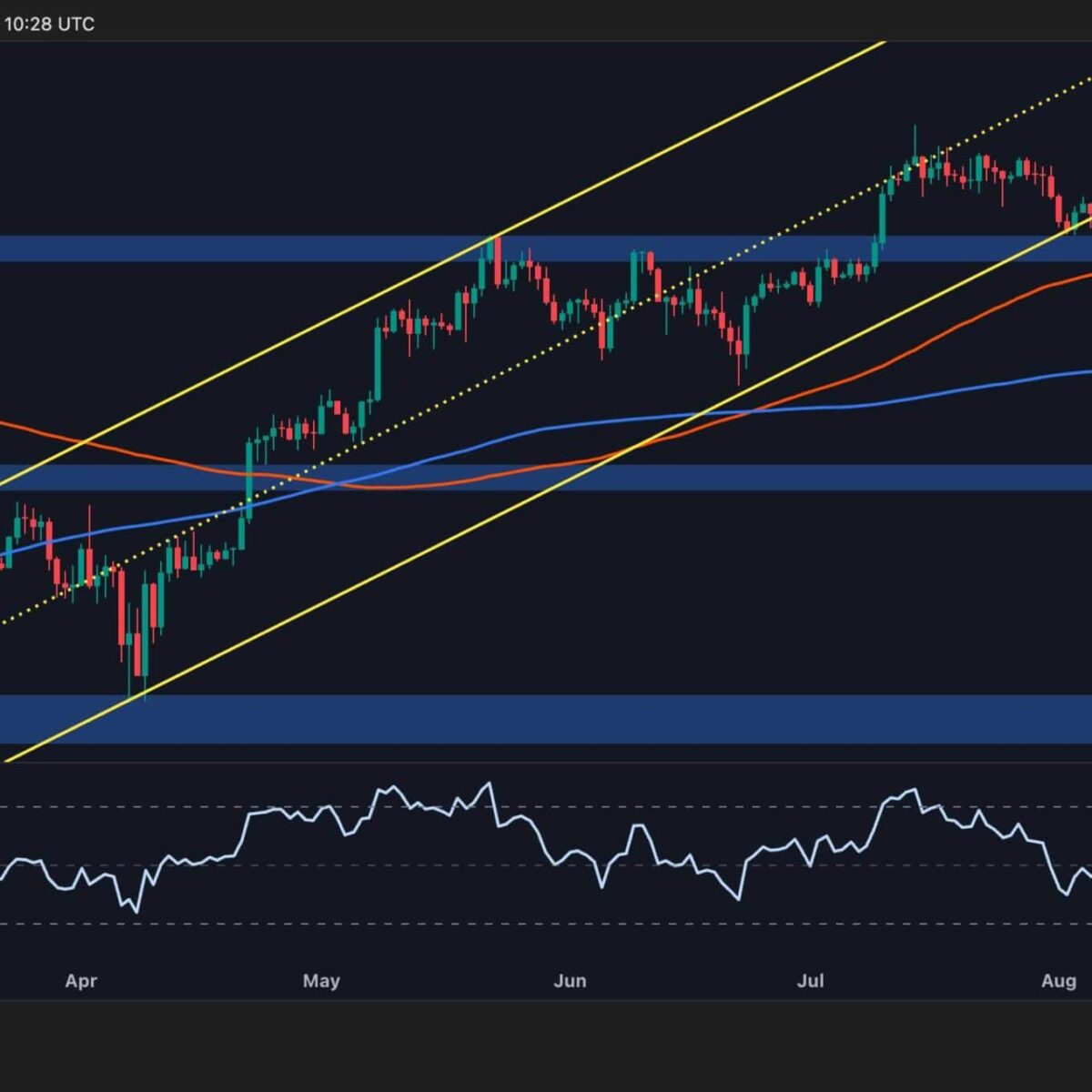The image size is (1092, 1092).
Task: Select the Apr label on time axis
Action: pyautogui.click(x=81, y=981)
